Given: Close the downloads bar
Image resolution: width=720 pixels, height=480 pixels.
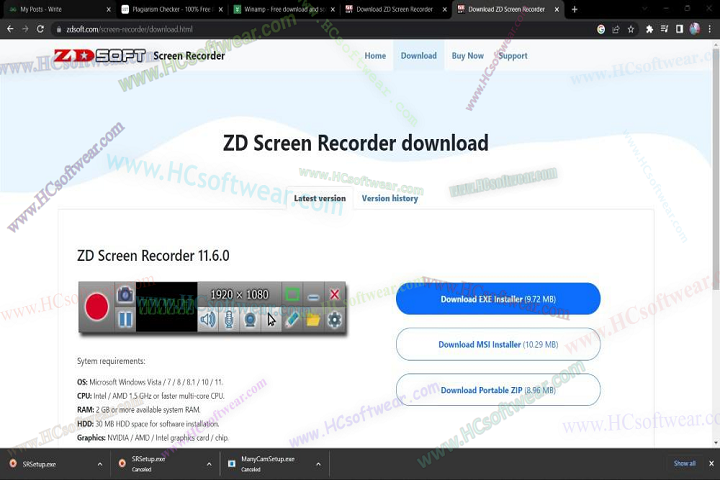Looking at the screenshot, I should pos(711,463).
